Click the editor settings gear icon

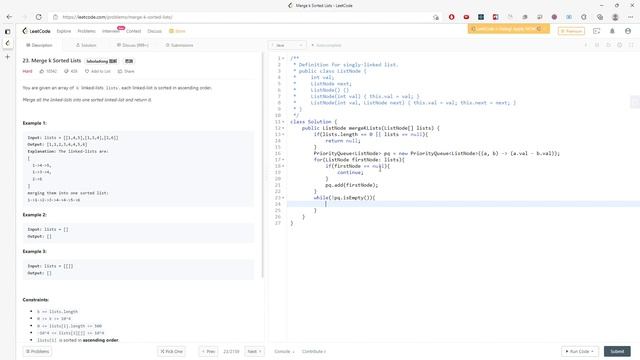[x=620, y=45]
